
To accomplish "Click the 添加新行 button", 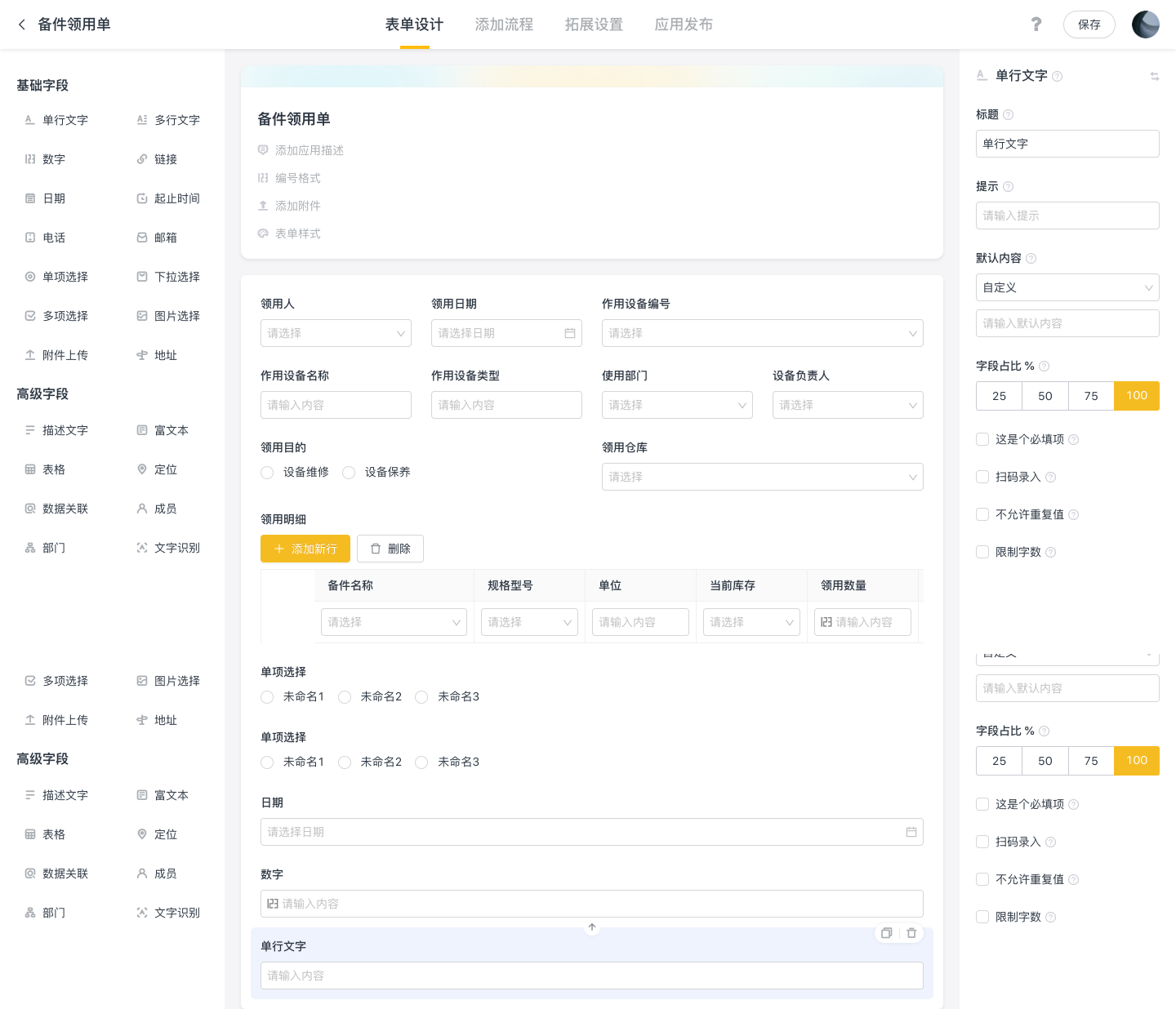I will [305, 549].
